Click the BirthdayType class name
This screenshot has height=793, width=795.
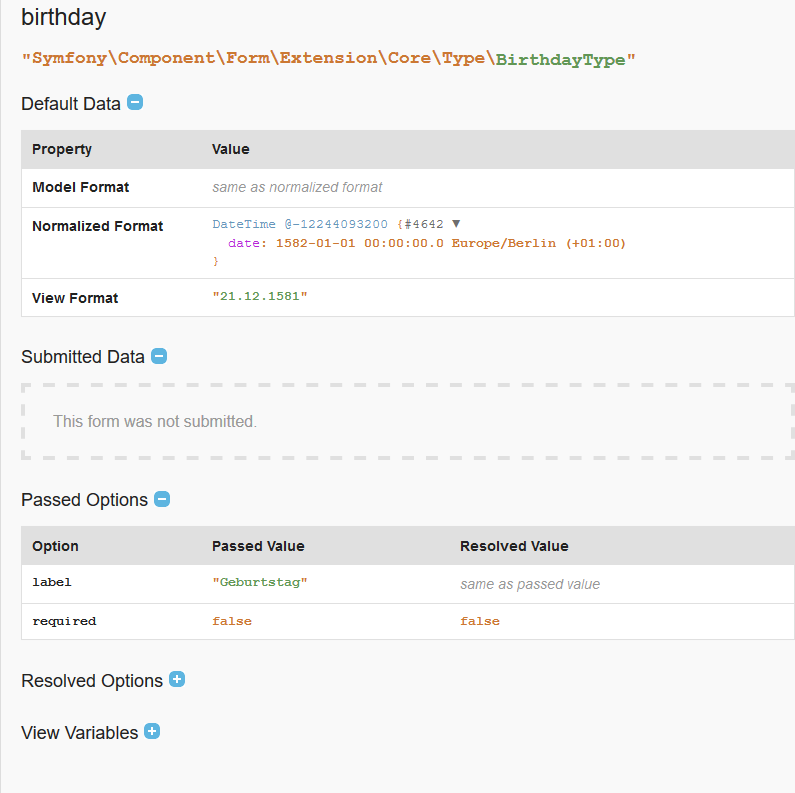[x=561, y=59]
